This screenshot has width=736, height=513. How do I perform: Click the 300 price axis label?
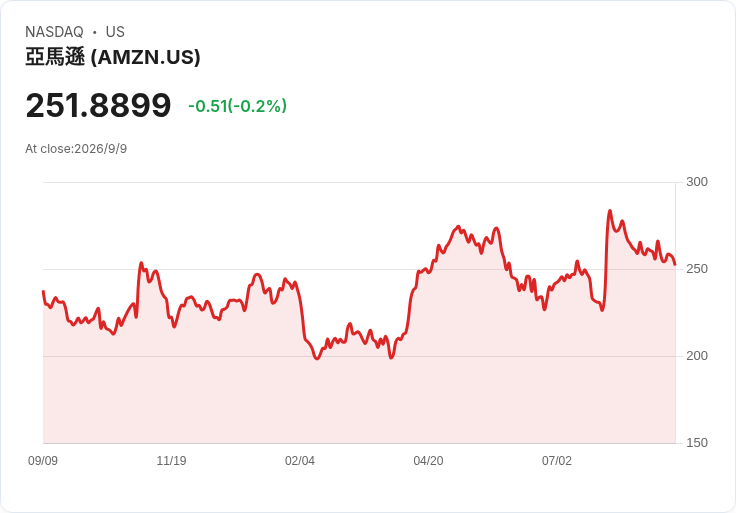(697, 182)
